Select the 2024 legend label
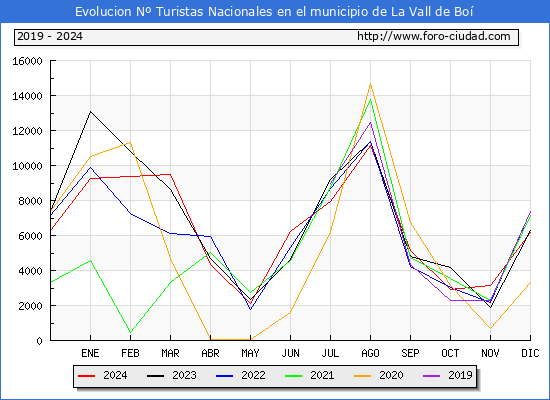 [x=115, y=375]
